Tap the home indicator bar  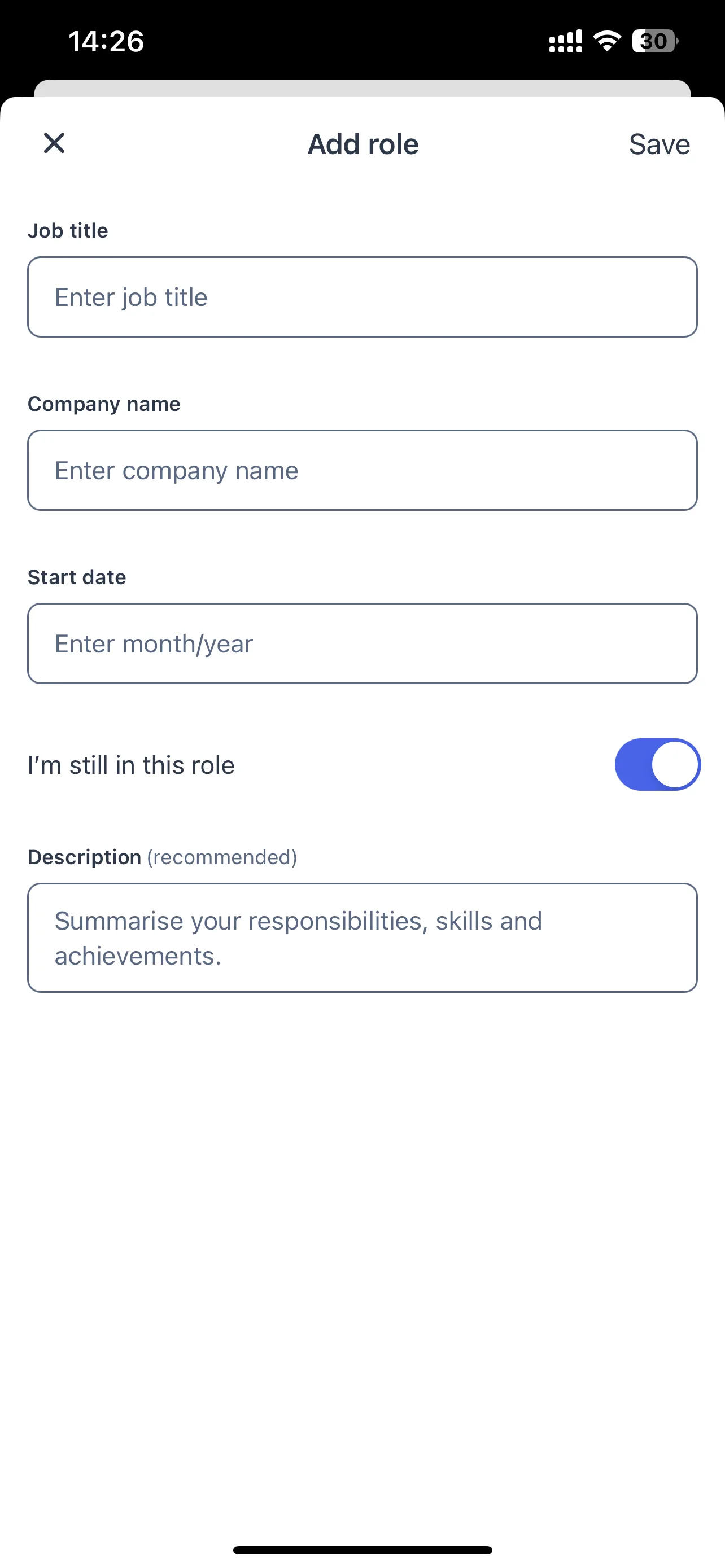coord(362,1550)
